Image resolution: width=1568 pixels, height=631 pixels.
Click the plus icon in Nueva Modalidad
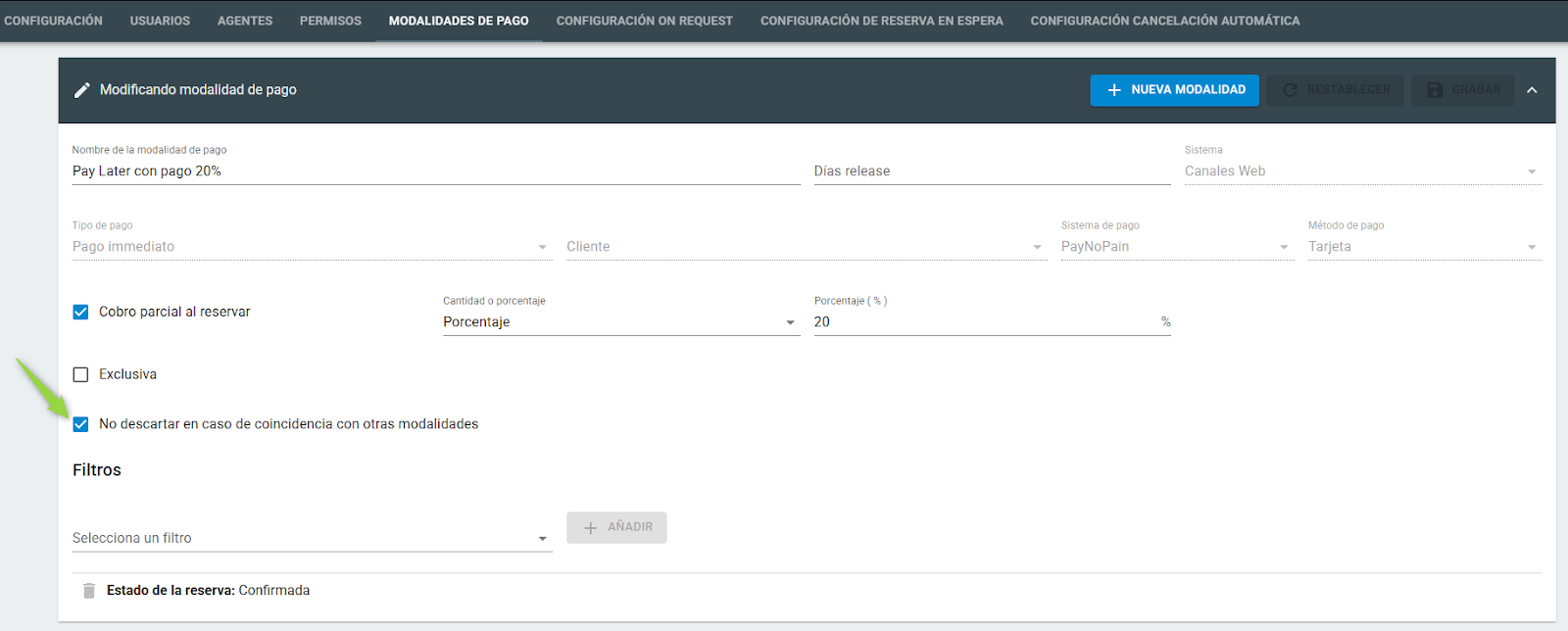[x=1114, y=90]
